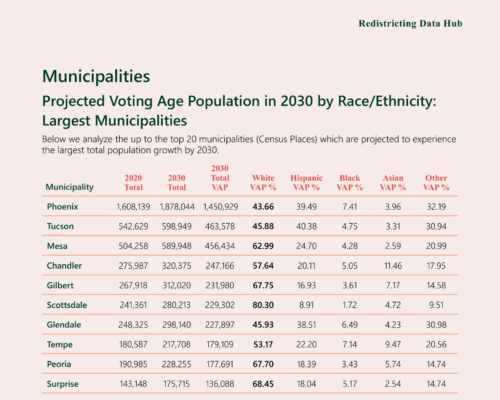
Task: Click the White VAP % column header
Action: [263, 182]
